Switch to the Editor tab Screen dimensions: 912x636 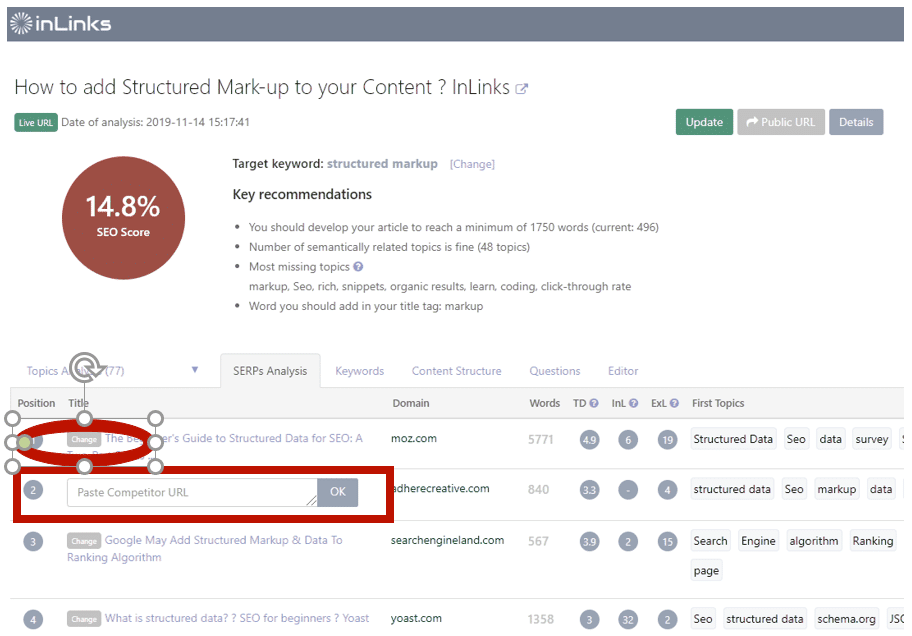tap(623, 371)
